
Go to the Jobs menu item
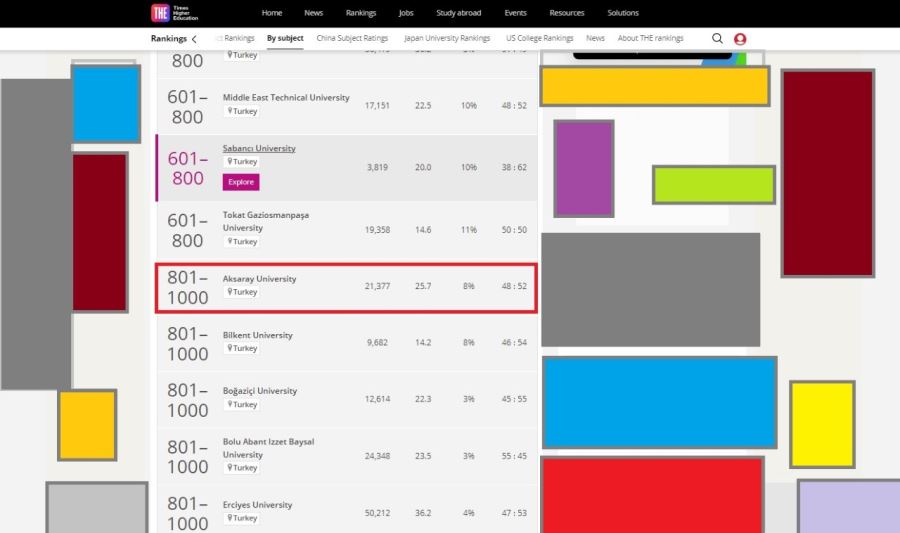coord(405,13)
